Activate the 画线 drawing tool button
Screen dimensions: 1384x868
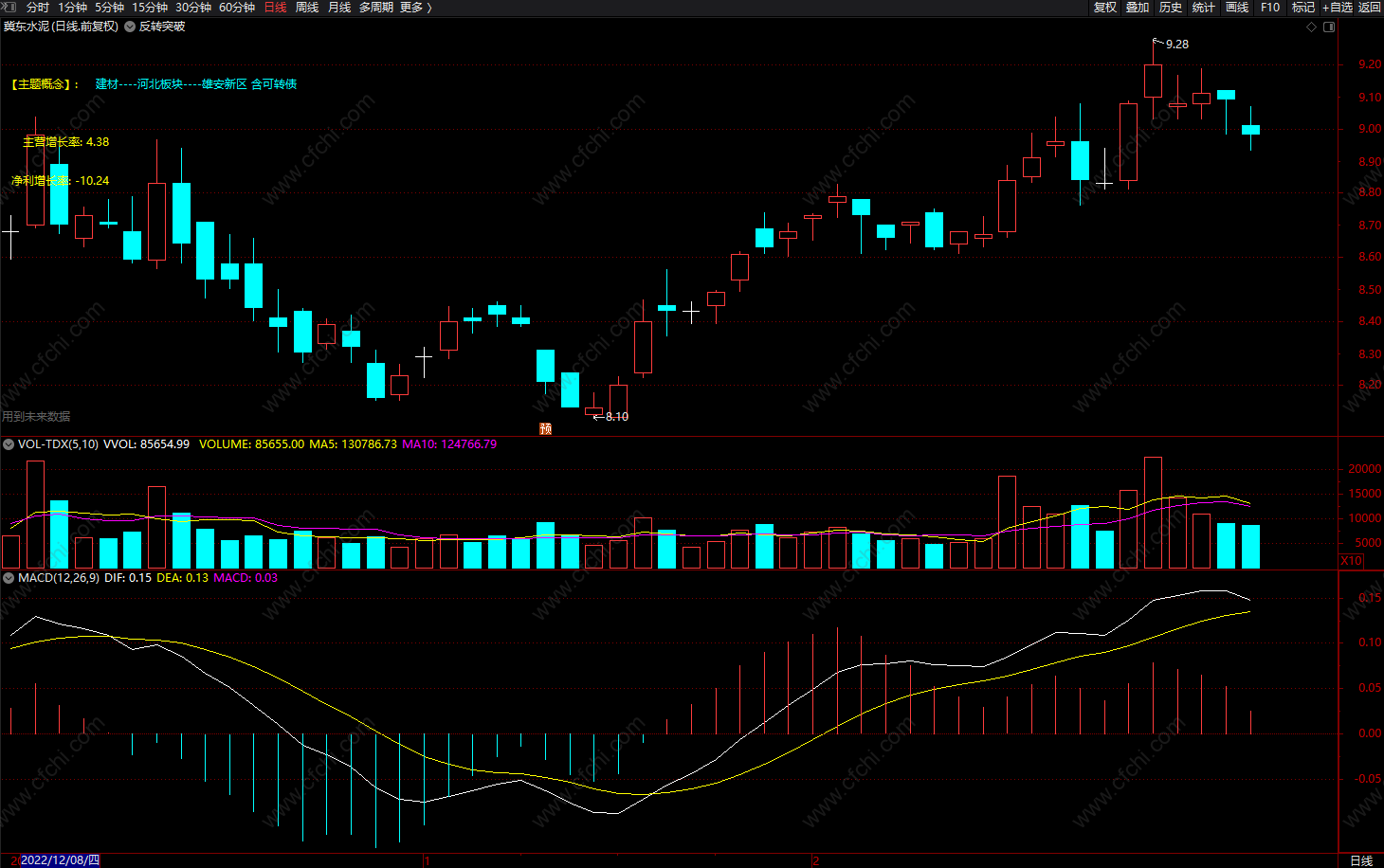(x=1237, y=8)
